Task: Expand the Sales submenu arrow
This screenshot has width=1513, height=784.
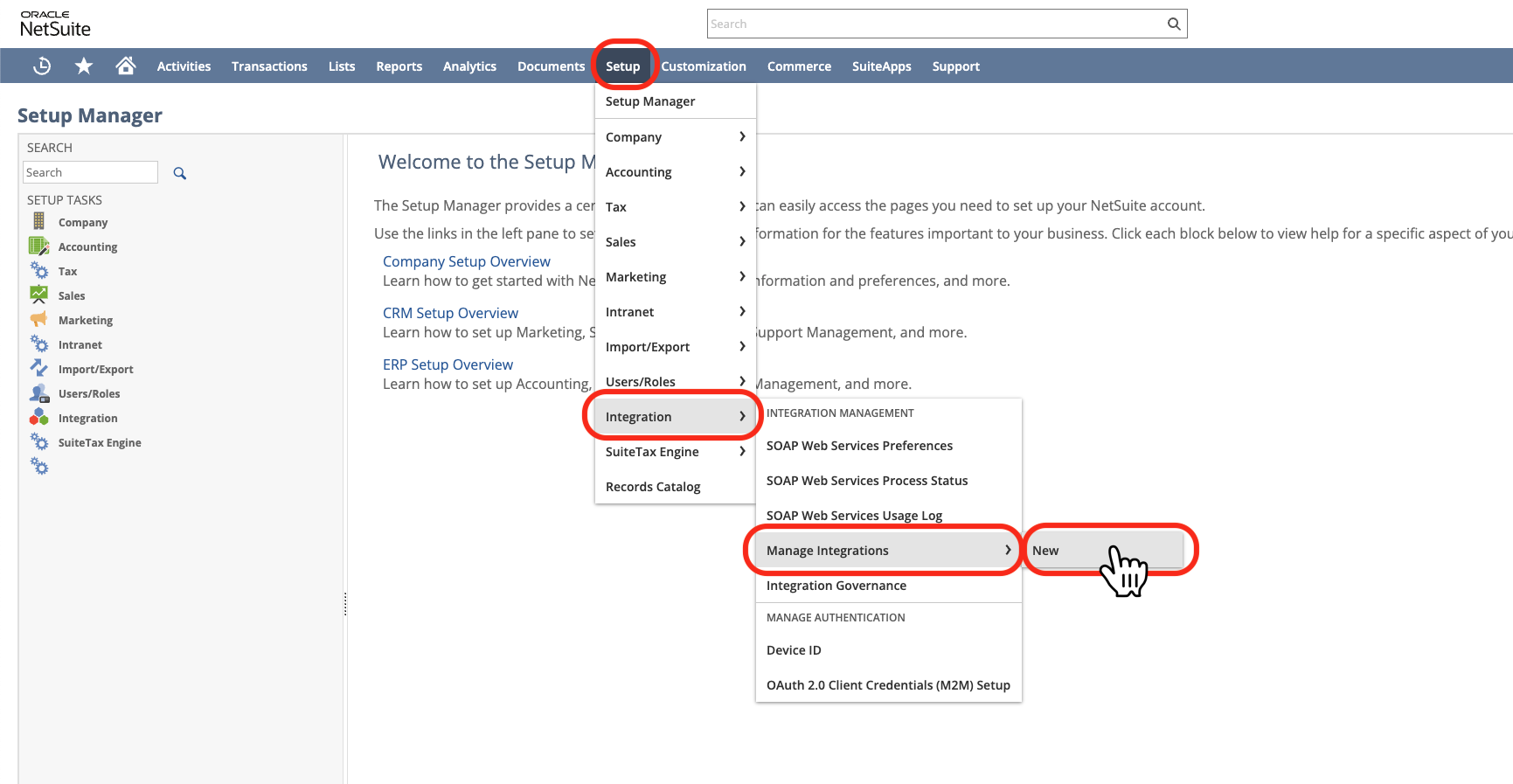Action: click(742, 241)
